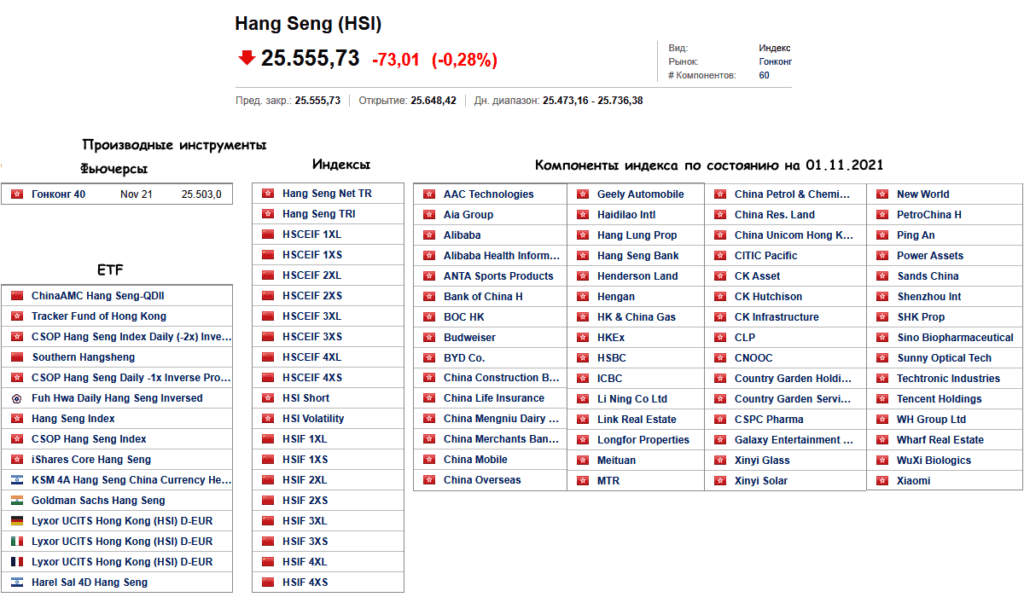Screen dimensions: 1024x597
Task: Click the Hong Kong flag next to Tencent Holdings
Action: pyautogui.click(x=882, y=399)
